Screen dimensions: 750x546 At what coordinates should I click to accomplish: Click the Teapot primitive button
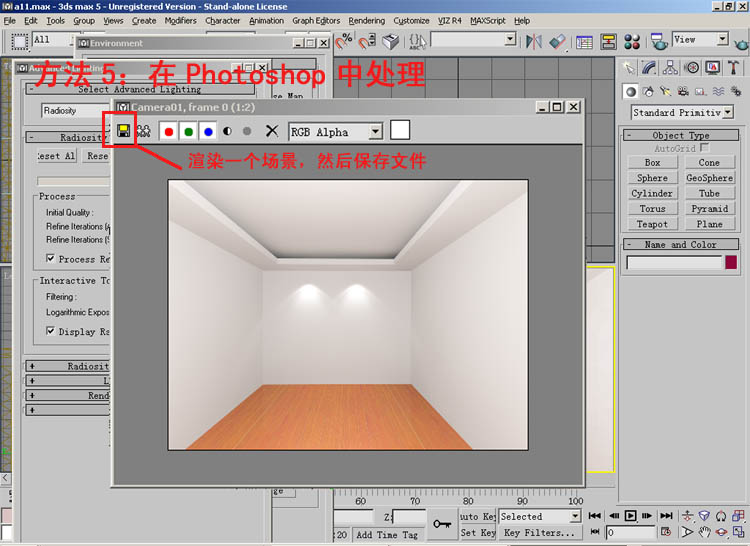pos(652,224)
